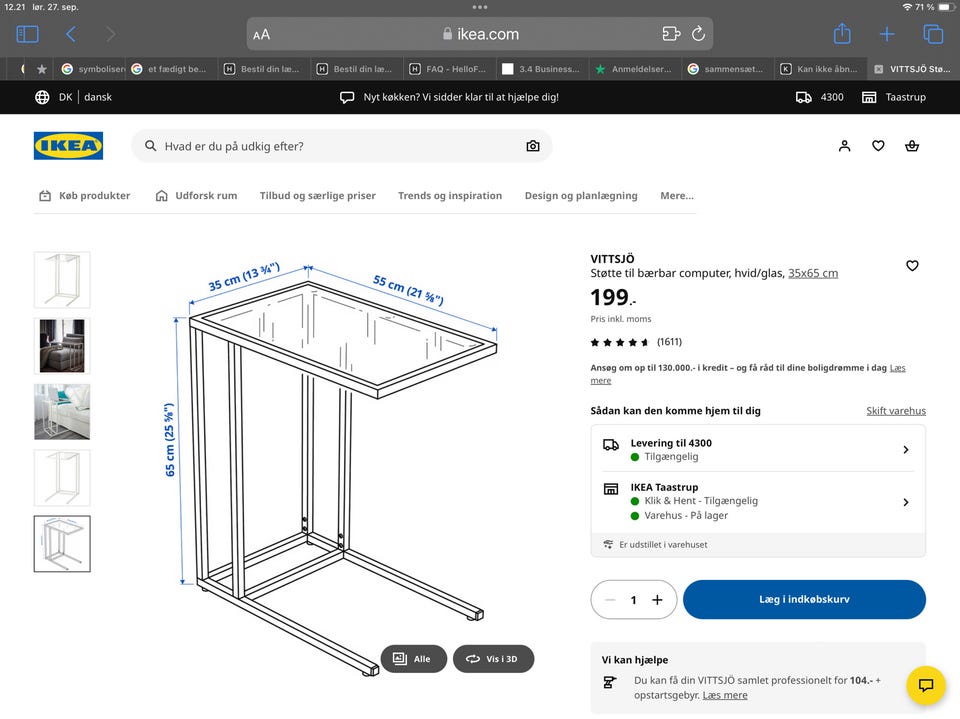Switch to the 'sammensæt...' tab
960x719 pixels.
pos(727,69)
